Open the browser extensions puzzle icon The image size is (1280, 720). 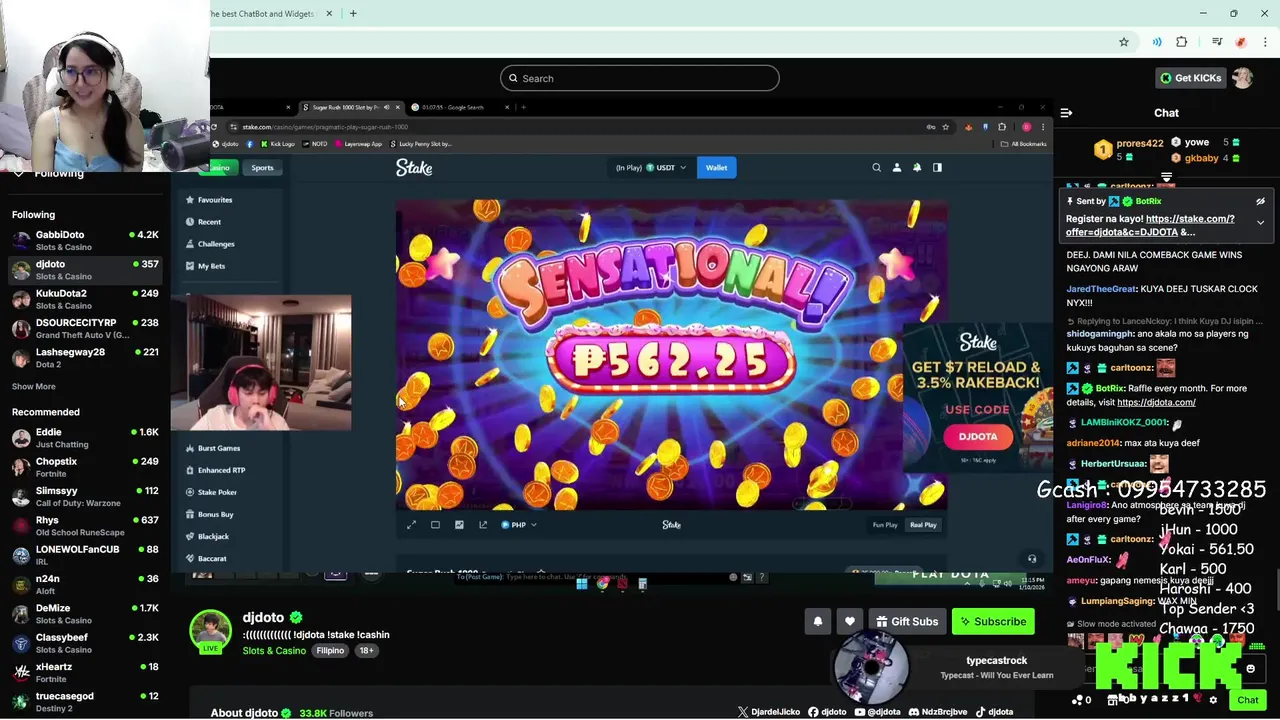point(1181,42)
